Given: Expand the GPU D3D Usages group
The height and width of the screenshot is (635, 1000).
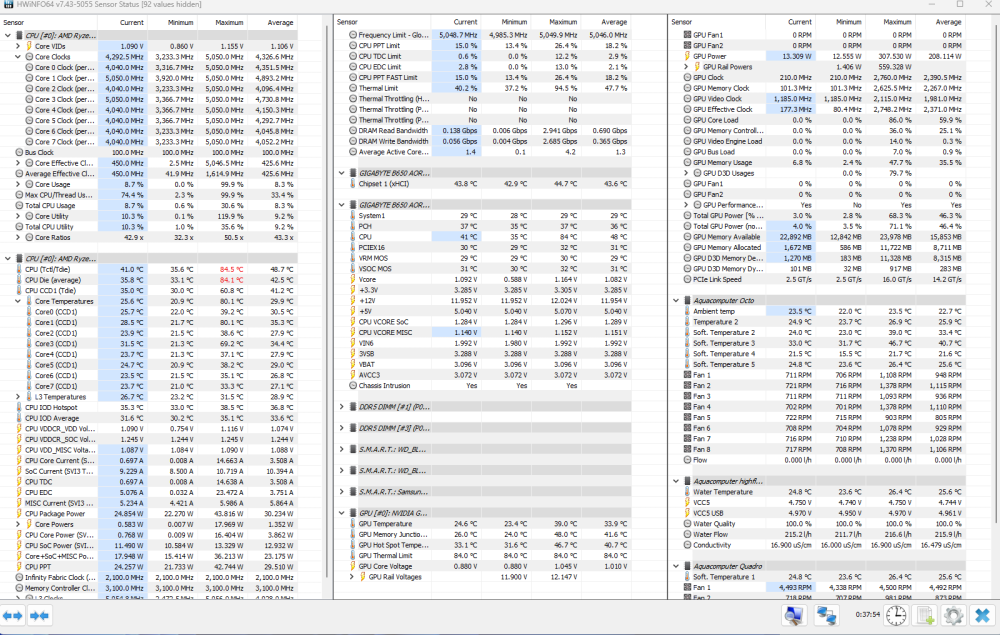Looking at the screenshot, I should [x=685, y=173].
